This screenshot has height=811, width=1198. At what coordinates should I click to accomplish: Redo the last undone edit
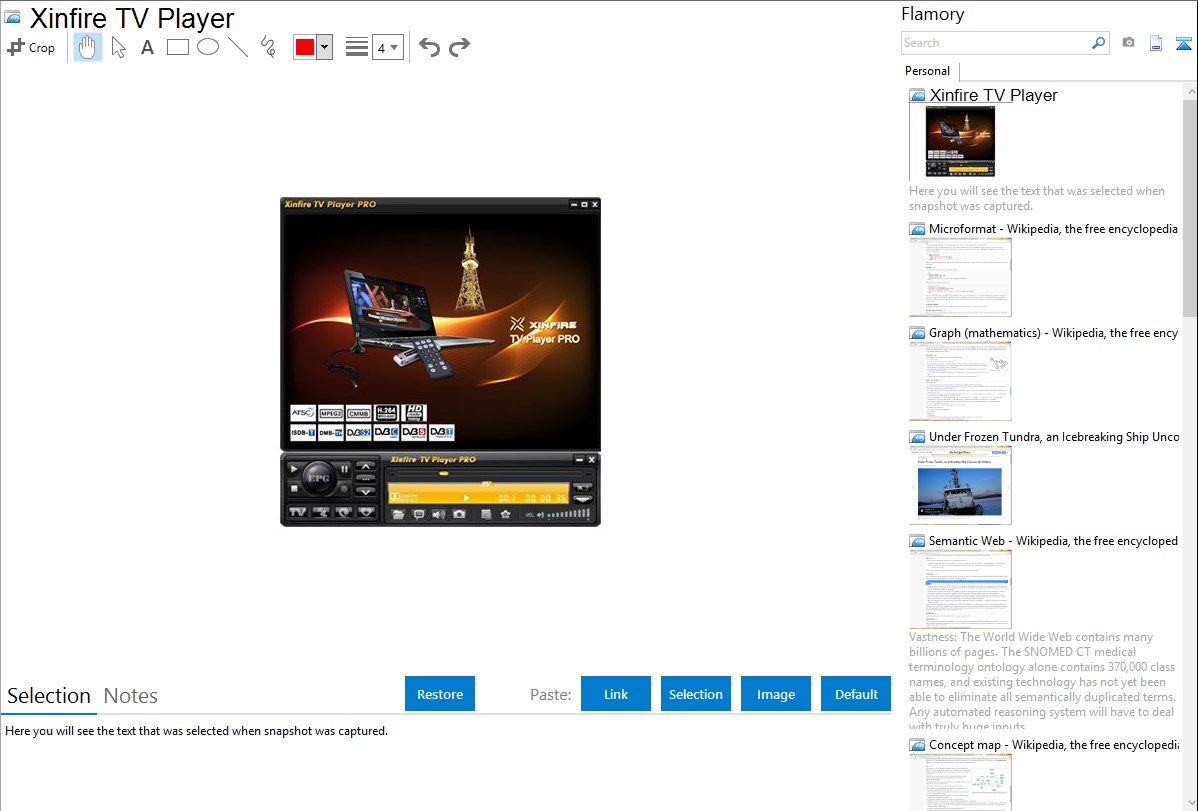(x=459, y=47)
